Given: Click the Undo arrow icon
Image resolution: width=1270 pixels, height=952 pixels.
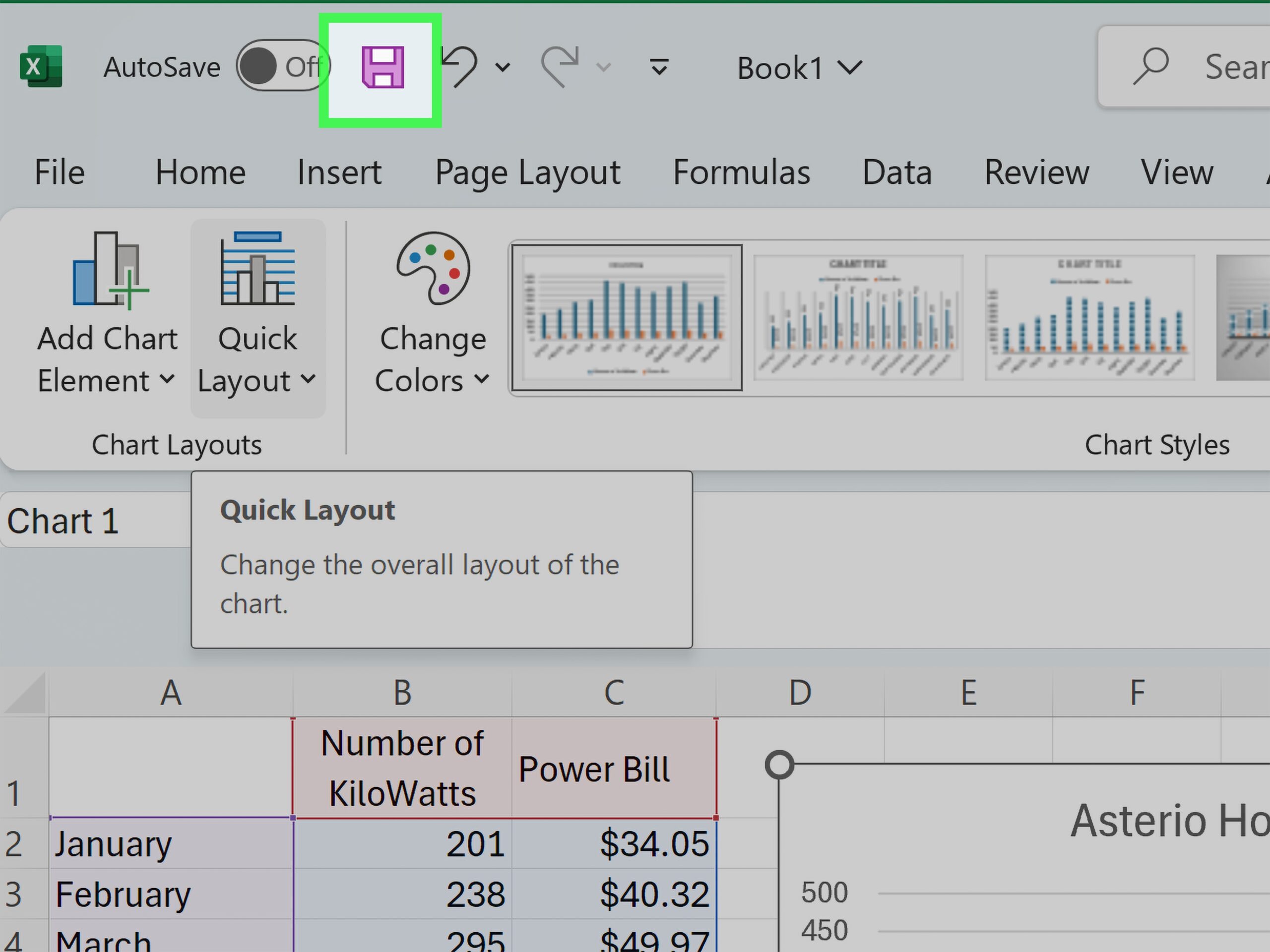Looking at the screenshot, I should point(459,67).
